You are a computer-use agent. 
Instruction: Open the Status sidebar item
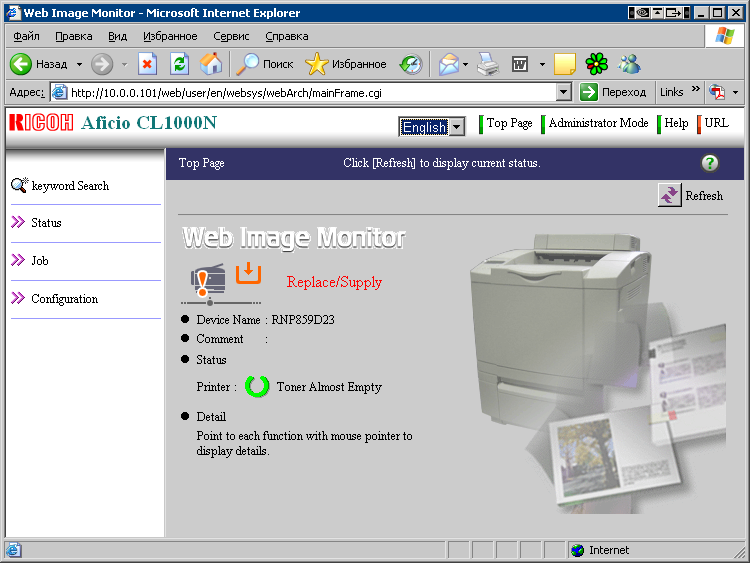pos(46,222)
